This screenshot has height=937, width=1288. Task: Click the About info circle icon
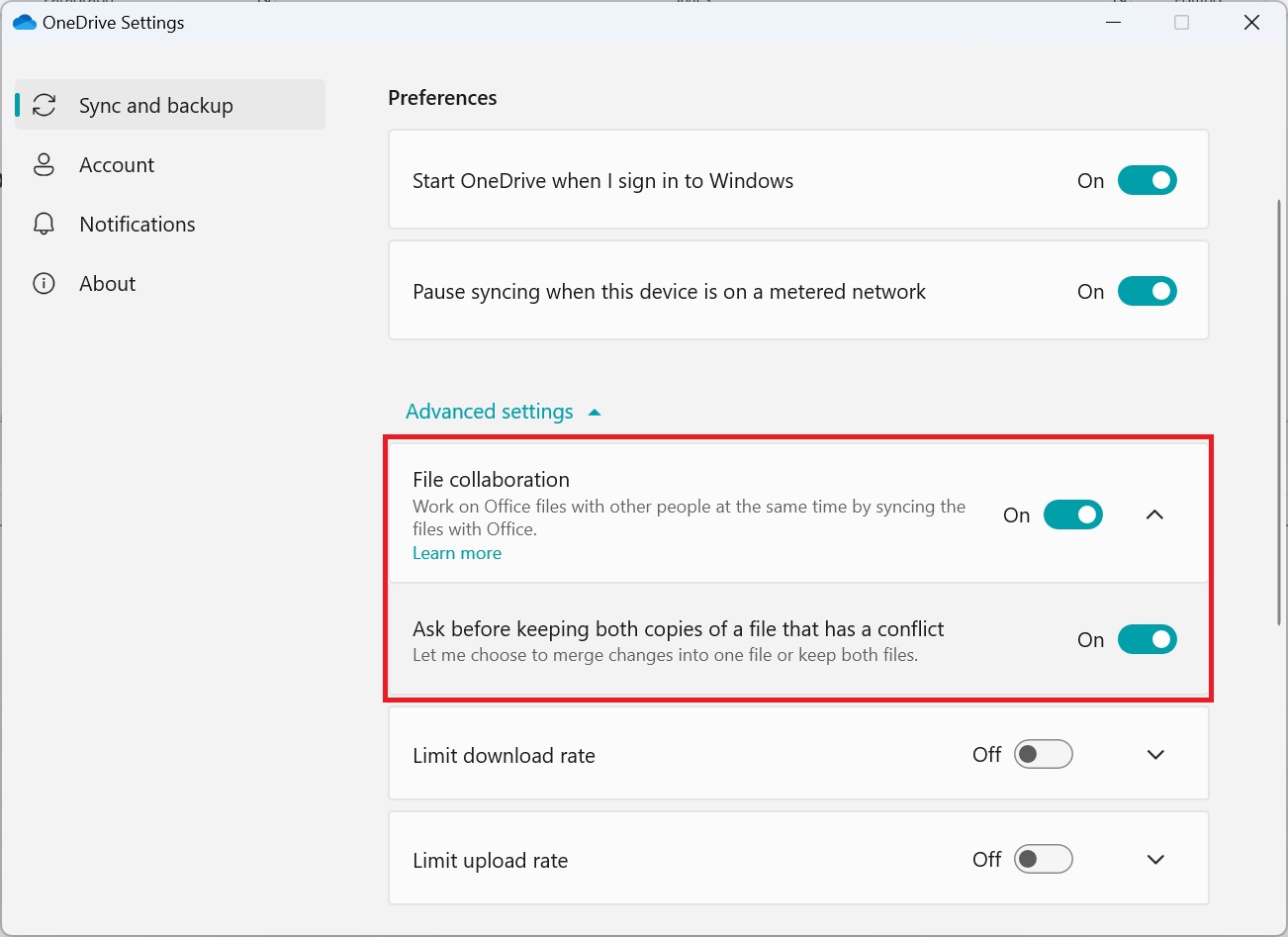(44, 283)
